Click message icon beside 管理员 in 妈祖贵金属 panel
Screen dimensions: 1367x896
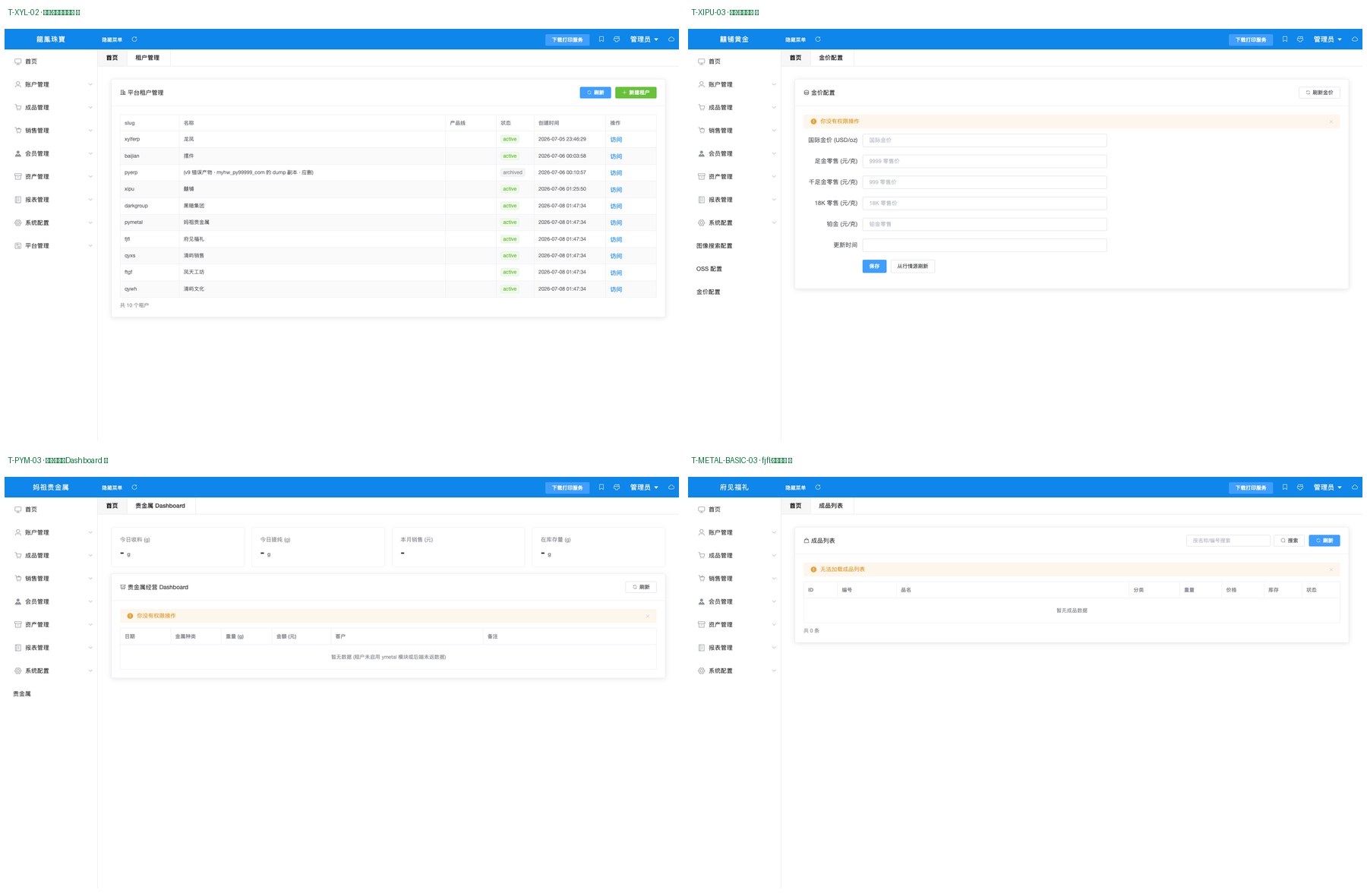(x=617, y=487)
